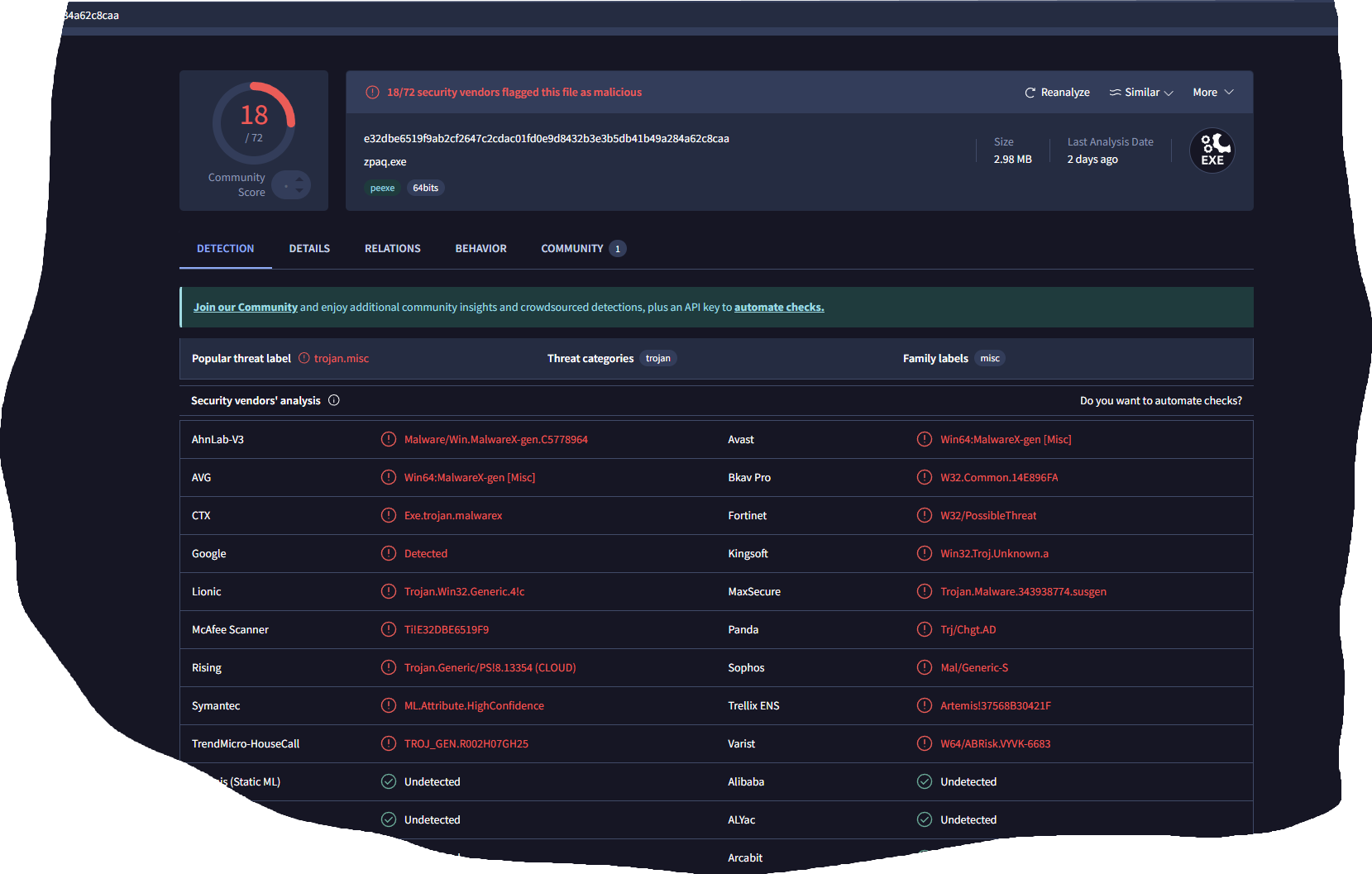Click the 64bits tag
Viewport: 1372px width, 874px height.
click(426, 188)
